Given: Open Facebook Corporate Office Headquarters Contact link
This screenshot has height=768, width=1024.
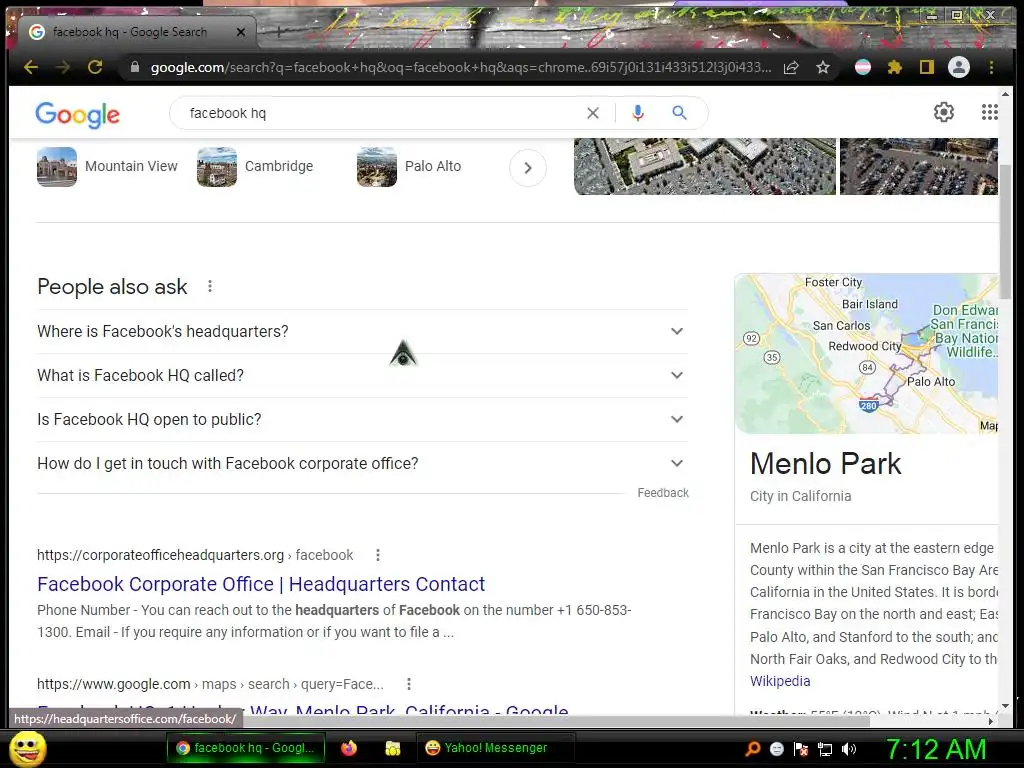Looking at the screenshot, I should 261,584.
